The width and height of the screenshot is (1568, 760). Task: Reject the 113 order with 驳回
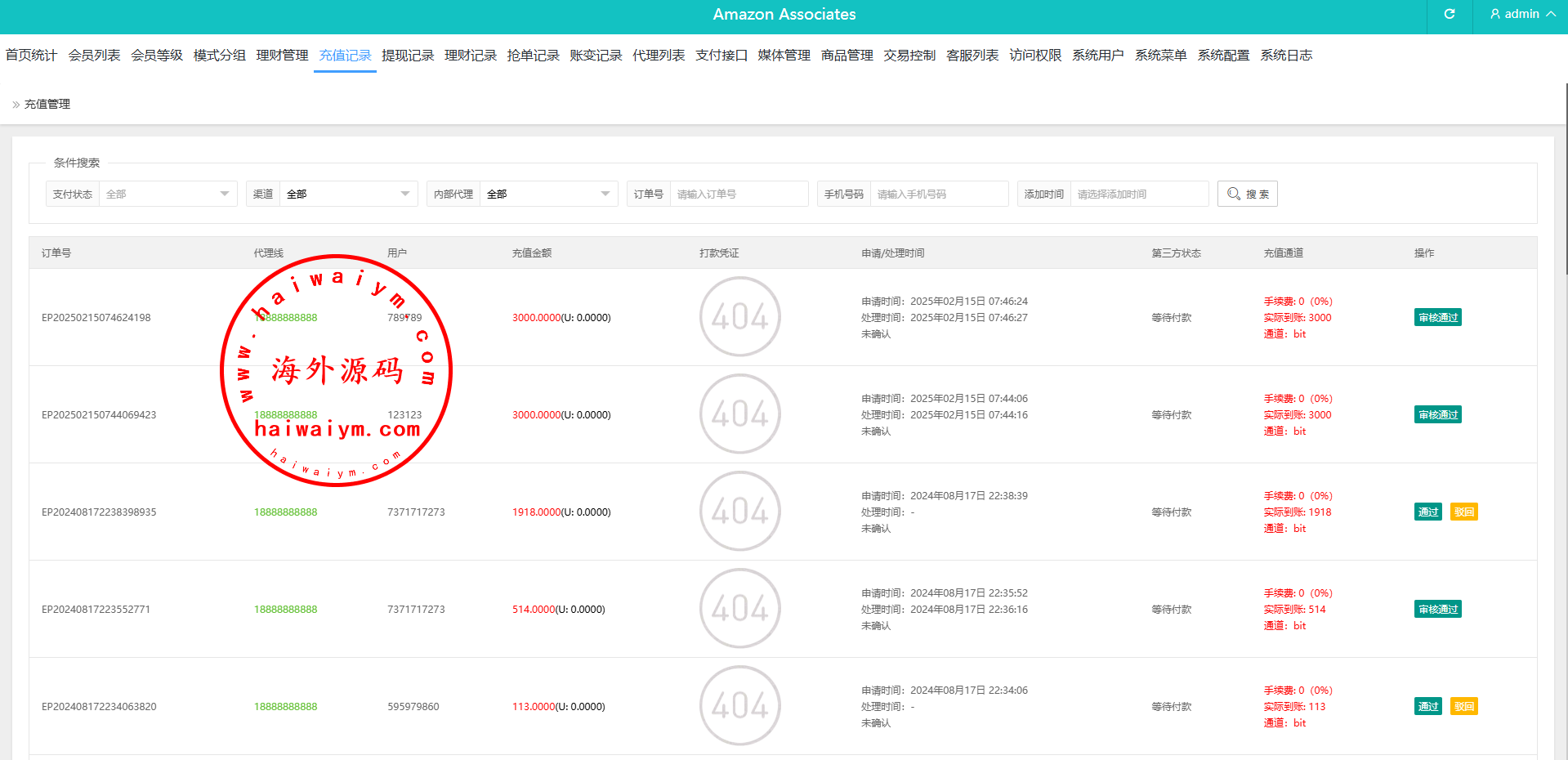(x=1463, y=707)
